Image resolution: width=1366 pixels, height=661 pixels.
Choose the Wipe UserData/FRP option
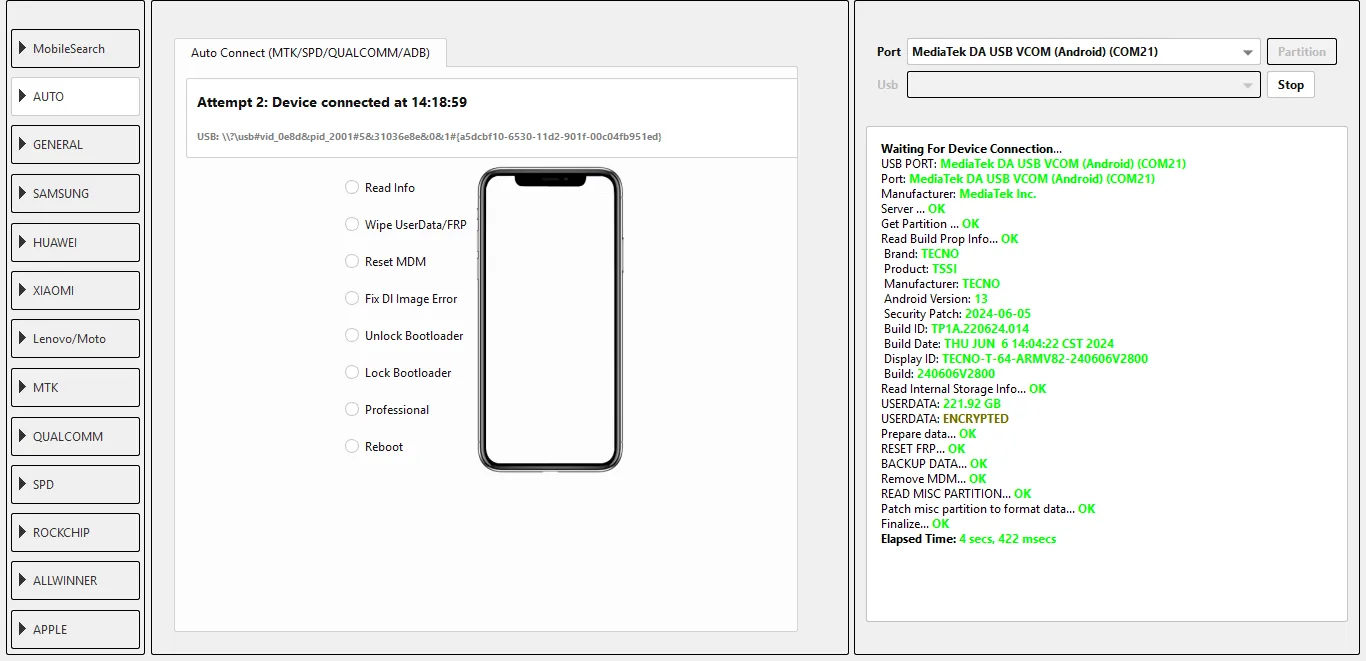352,224
